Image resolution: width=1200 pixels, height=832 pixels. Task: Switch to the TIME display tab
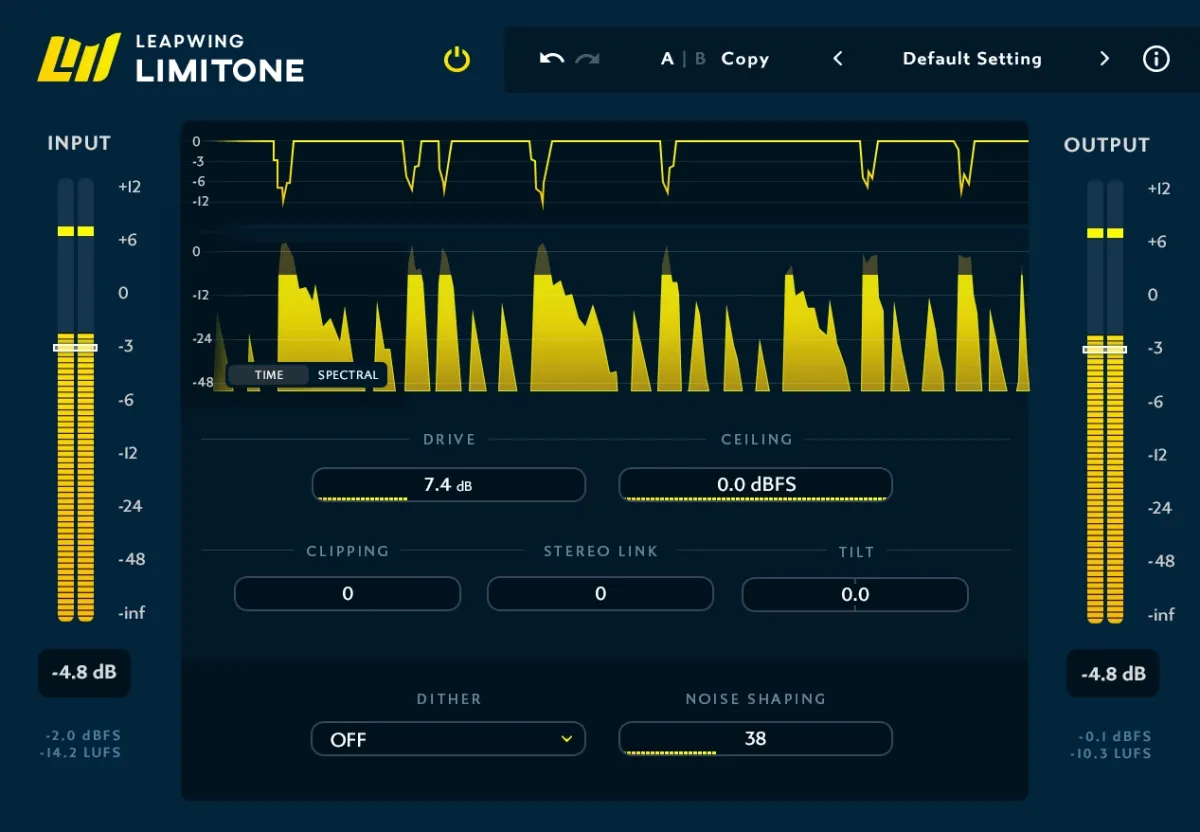[x=269, y=375]
